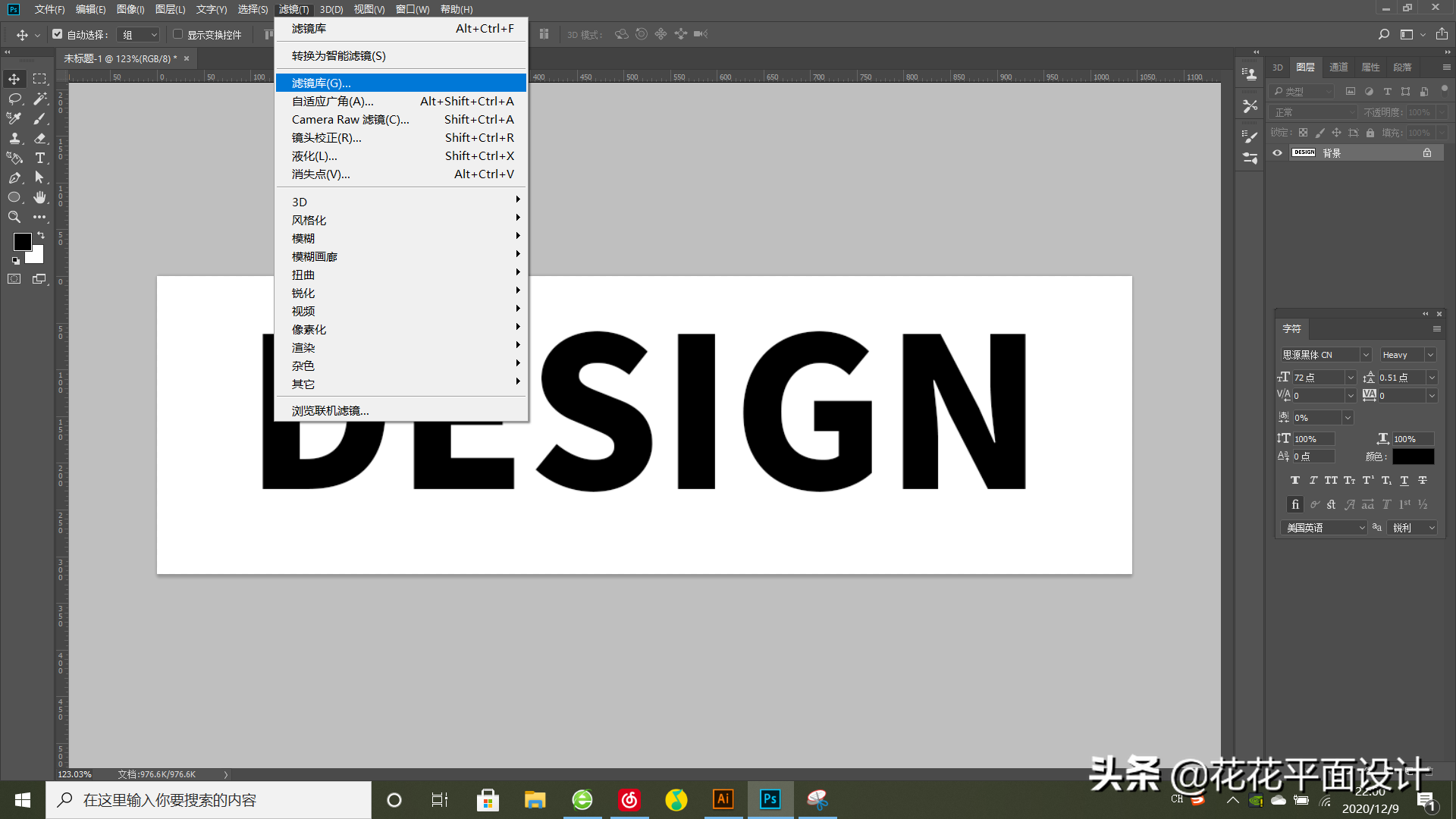Open the Heavy font weight dropdown
Viewport: 1456px width, 819px height.
click(1430, 355)
